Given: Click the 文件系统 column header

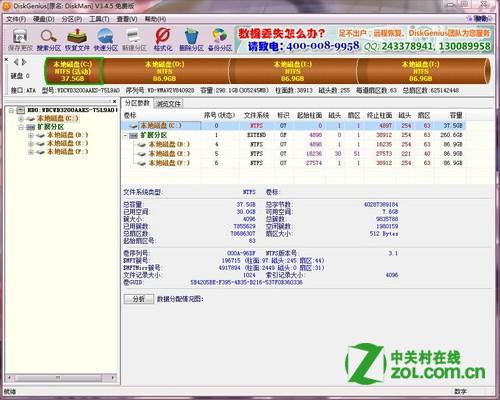Looking at the screenshot, I should pyautogui.click(x=256, y=116).
